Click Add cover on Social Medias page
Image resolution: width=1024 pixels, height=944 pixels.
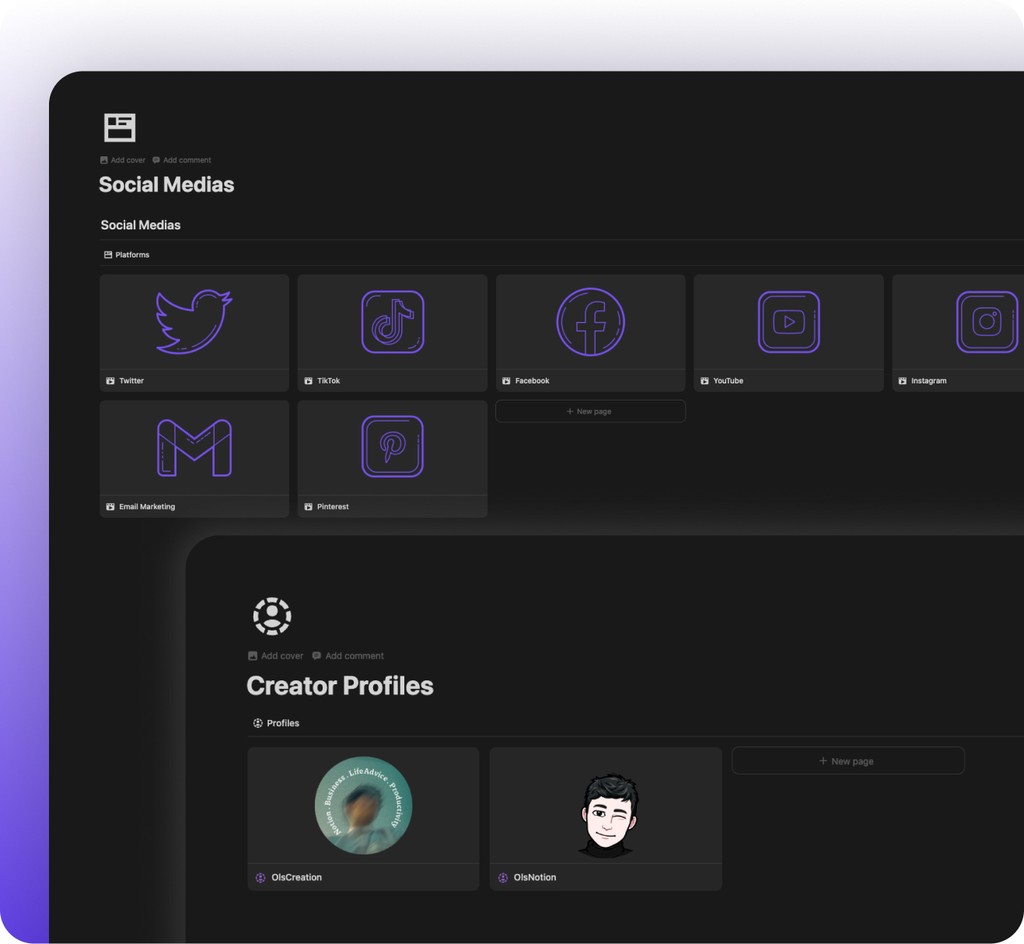(x=121, y=159)
